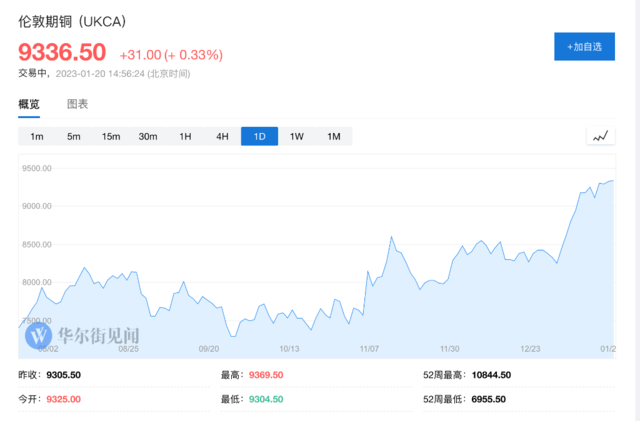Click the 11/30 date axis label
Image resolution: width=640 pixels, height=421 pixels.
pos(449,349)
